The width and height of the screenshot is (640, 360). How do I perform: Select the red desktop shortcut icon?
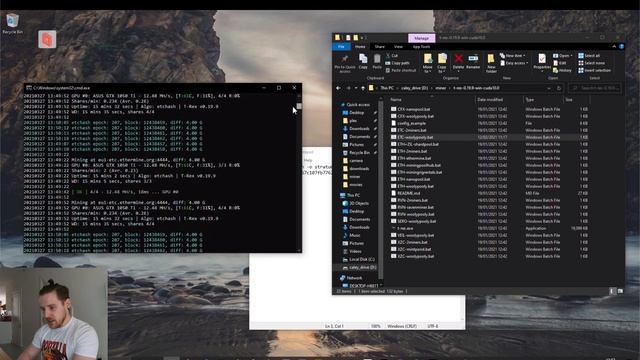click(47, 40)
